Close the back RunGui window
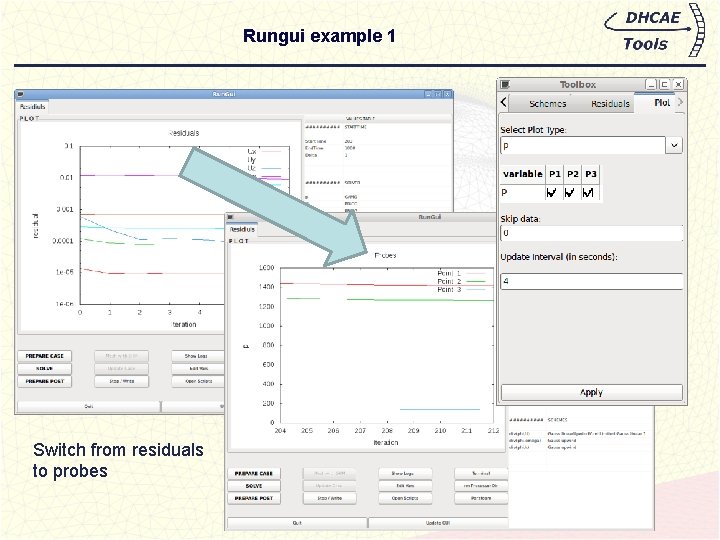Image resolution: width=720 pixels, height=540 pixels. pyautogui.click(x=447, y=94)
